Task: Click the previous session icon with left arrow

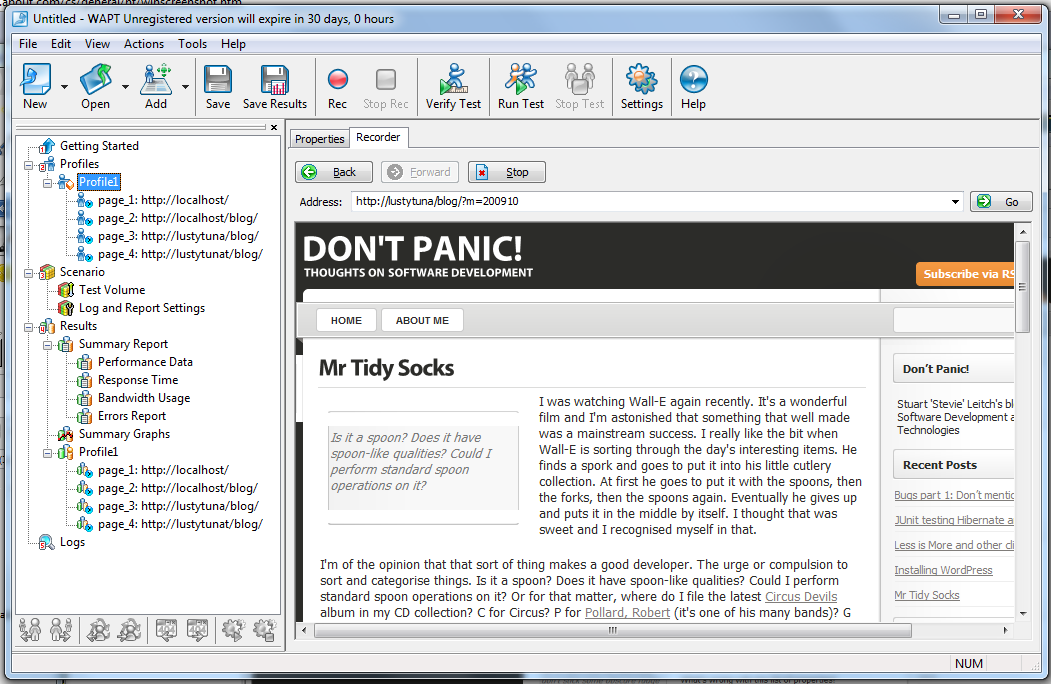Action: coord(98,630)
